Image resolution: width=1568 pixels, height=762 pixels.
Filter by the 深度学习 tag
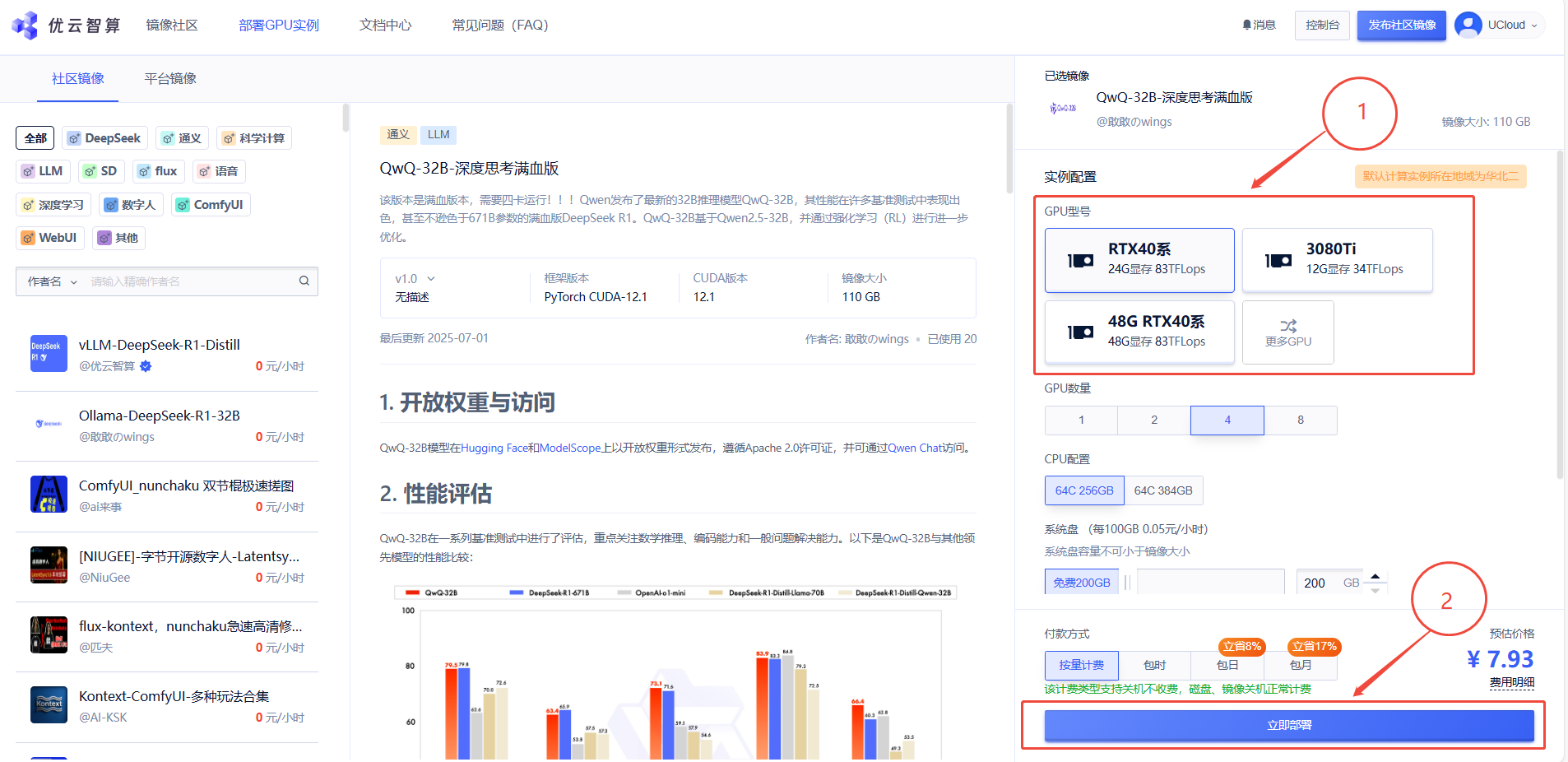point(53,205)
